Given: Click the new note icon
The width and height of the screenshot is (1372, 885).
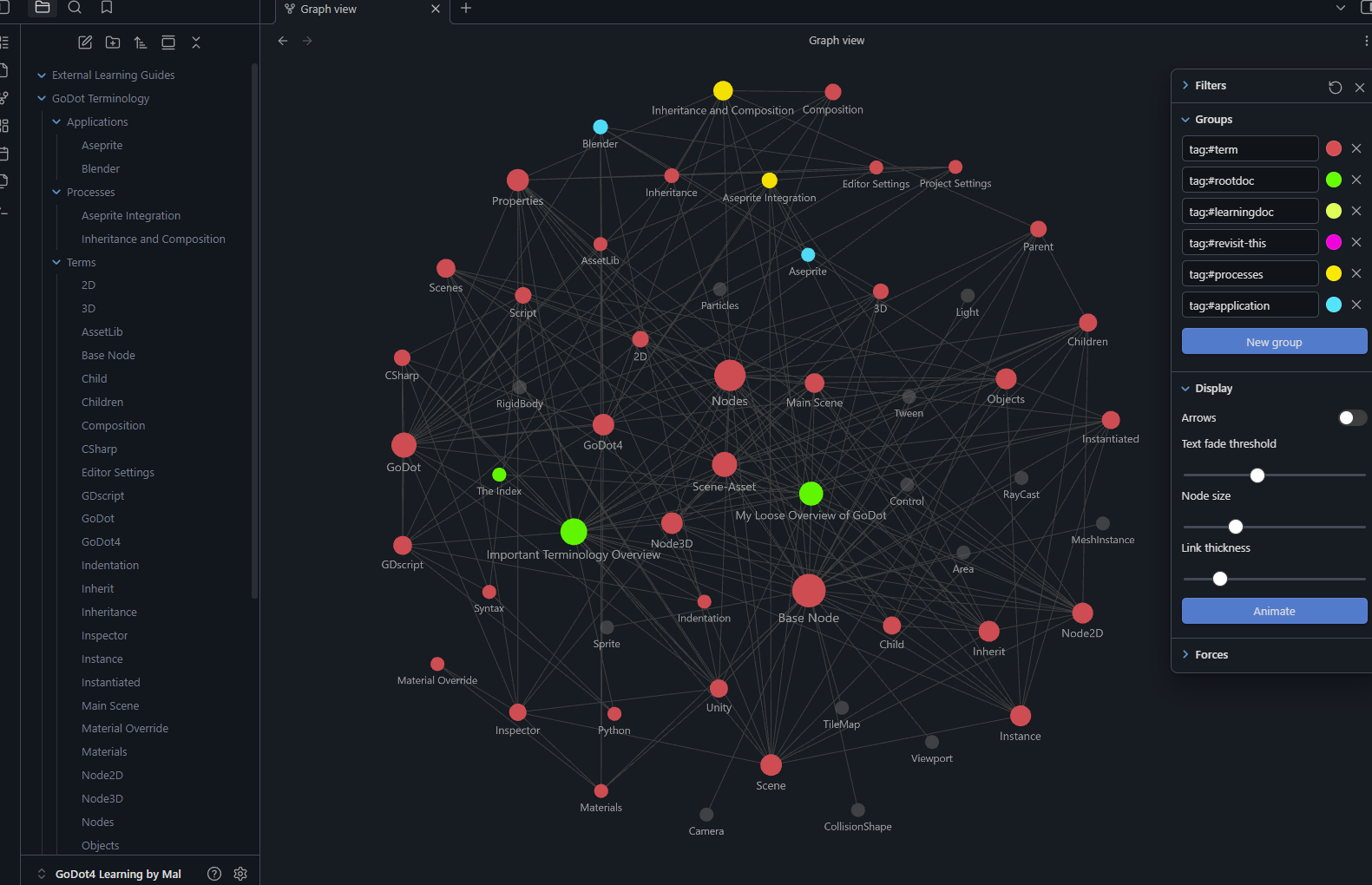Looking at the screenshot, I should tap(85, 43).
